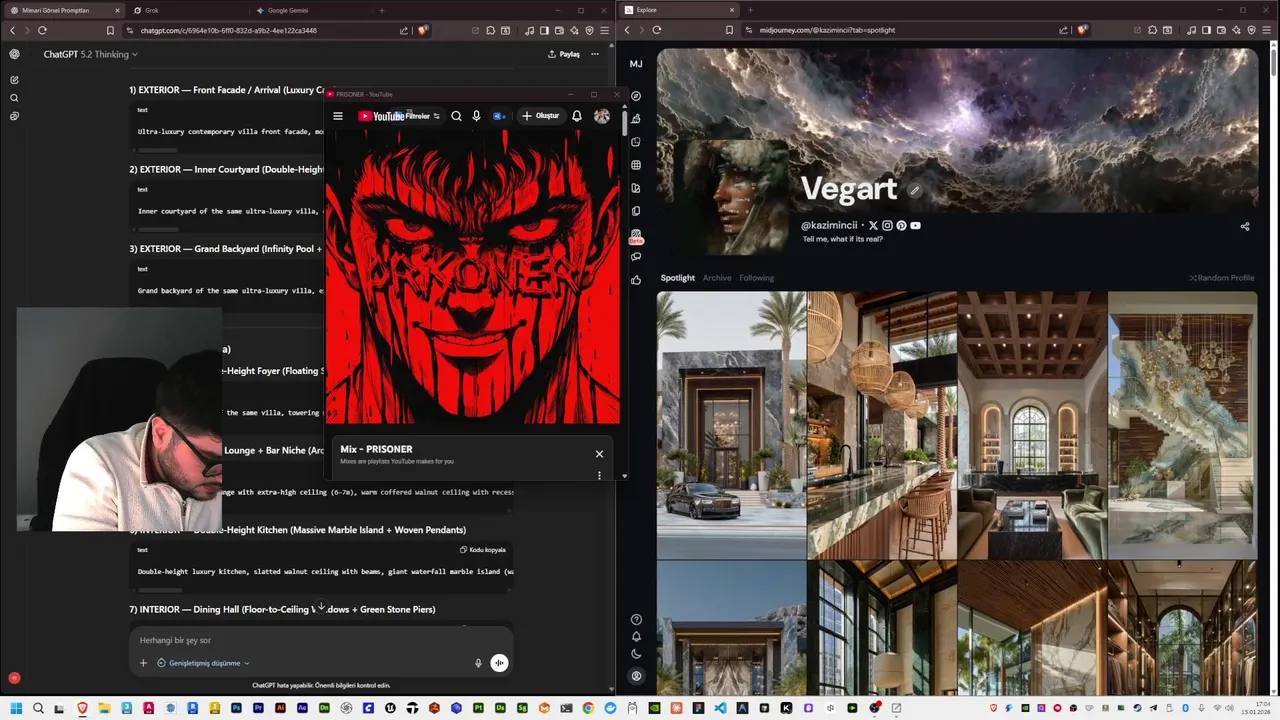1280x720 pixels.
Task: Open the Pinterest profile link icon
Action: [x=901, y=226]
